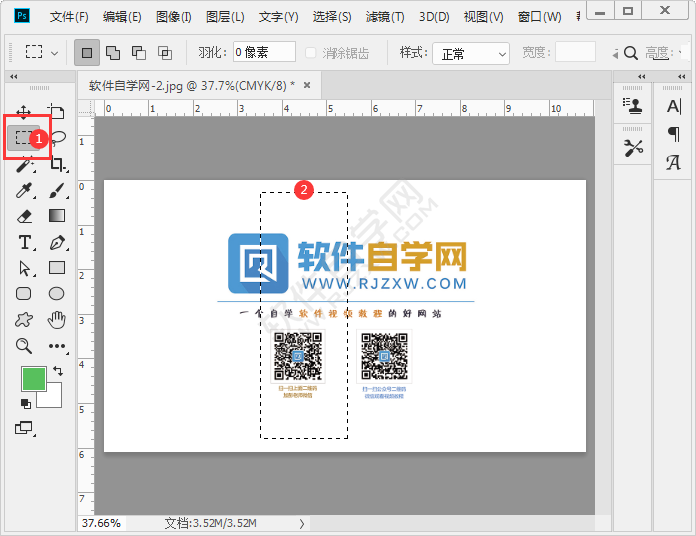Open the 图层(L) menu
This screenshot has height=536, width=696.
click(x=225, y=17)
